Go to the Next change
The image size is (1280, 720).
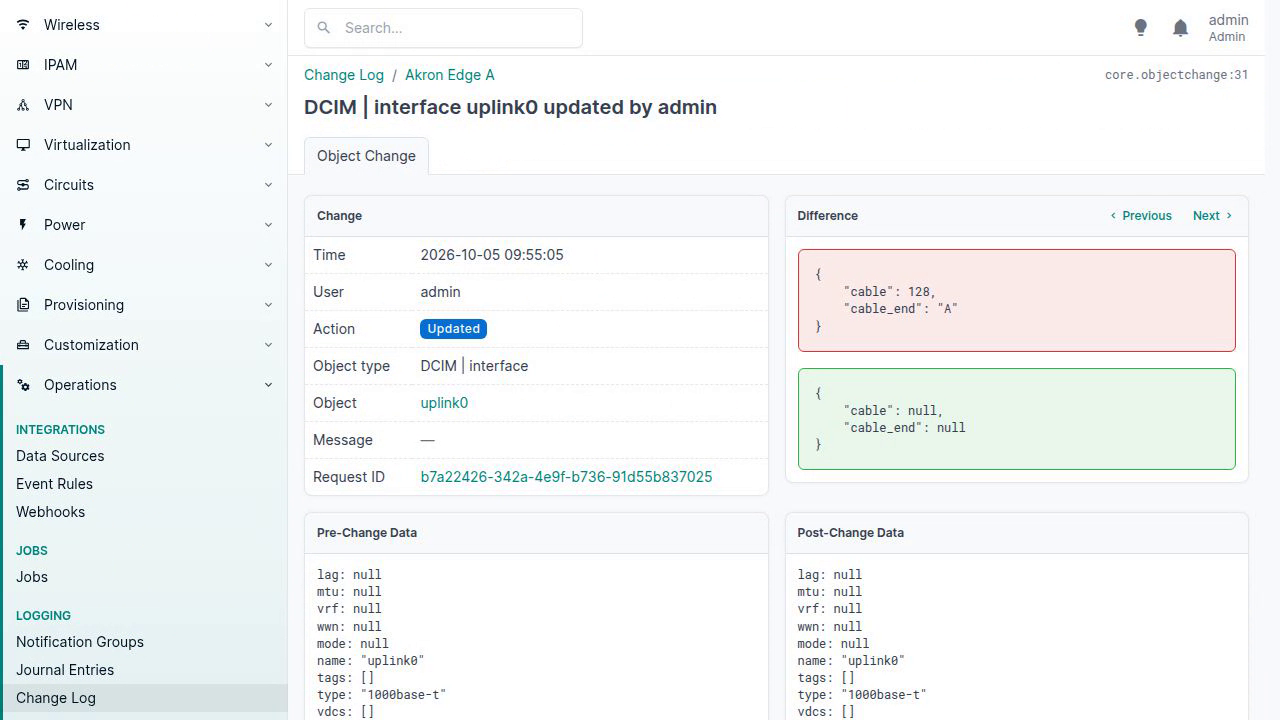pyautogui.click(x=1212, y=216)
